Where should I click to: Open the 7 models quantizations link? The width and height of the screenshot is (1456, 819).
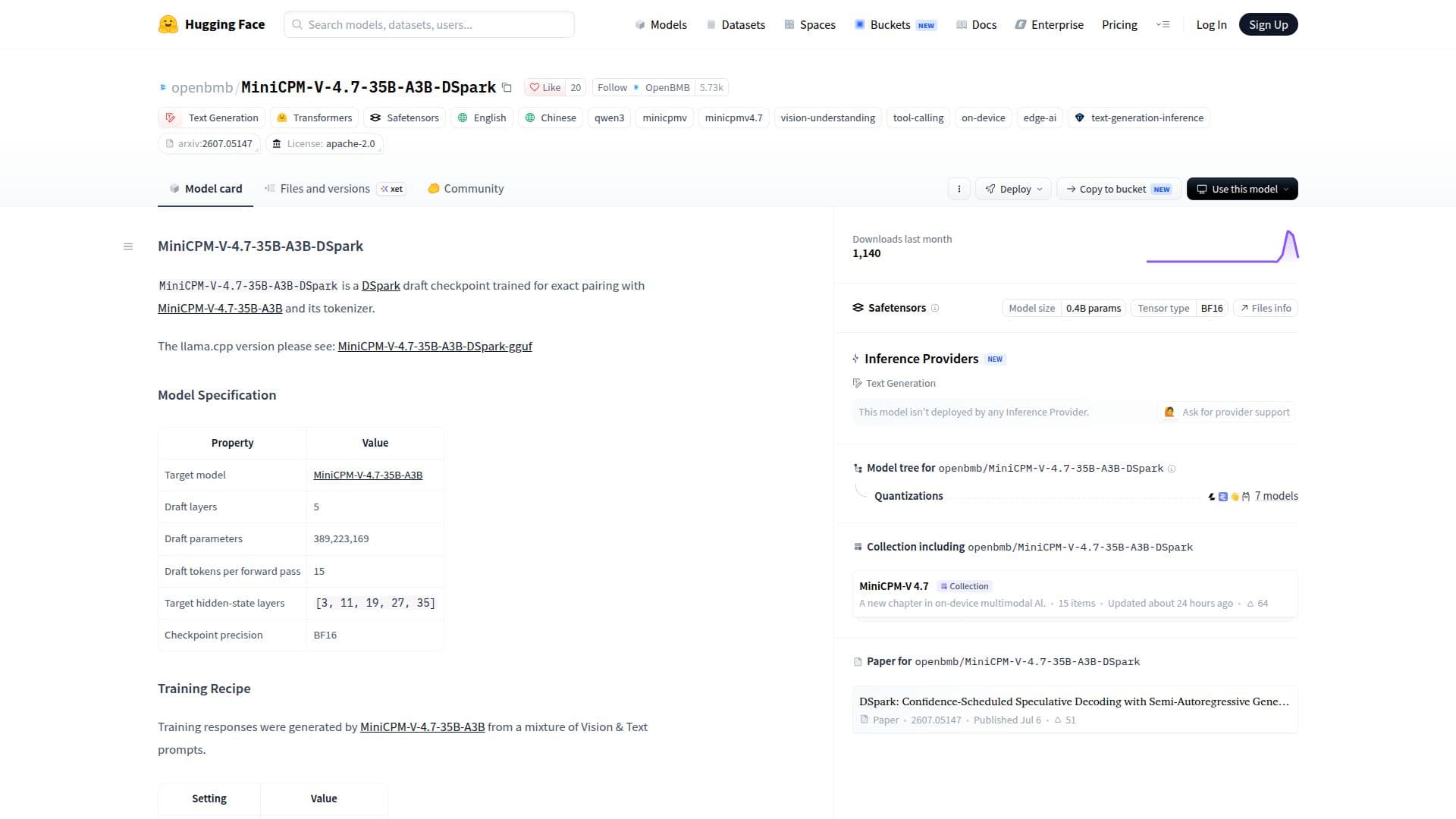(x=1276, y=496)
